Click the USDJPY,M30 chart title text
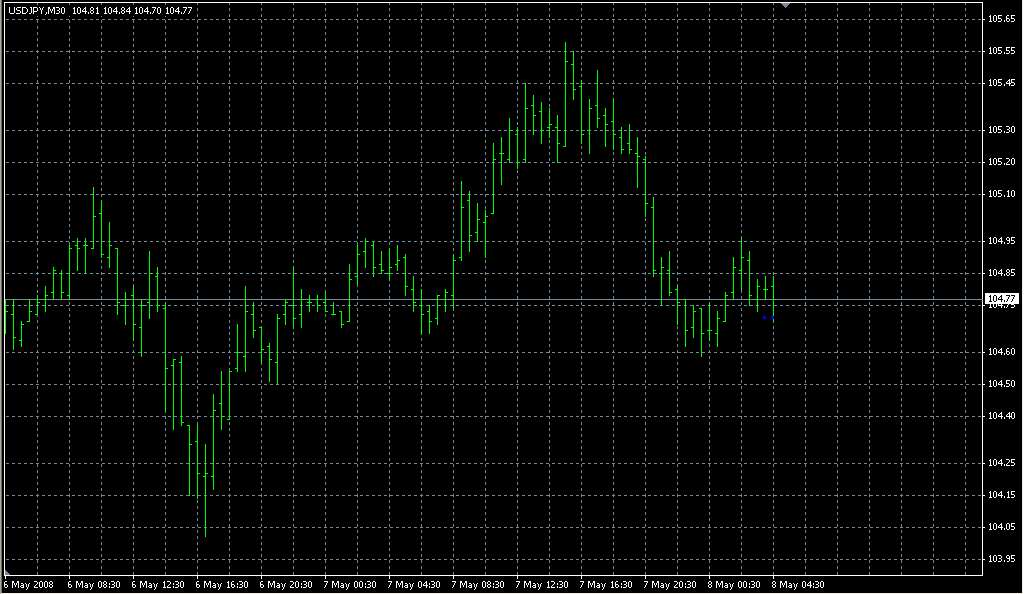Image resolution: width=1024 pixels, height=594 pixels. tap(37, 10)
